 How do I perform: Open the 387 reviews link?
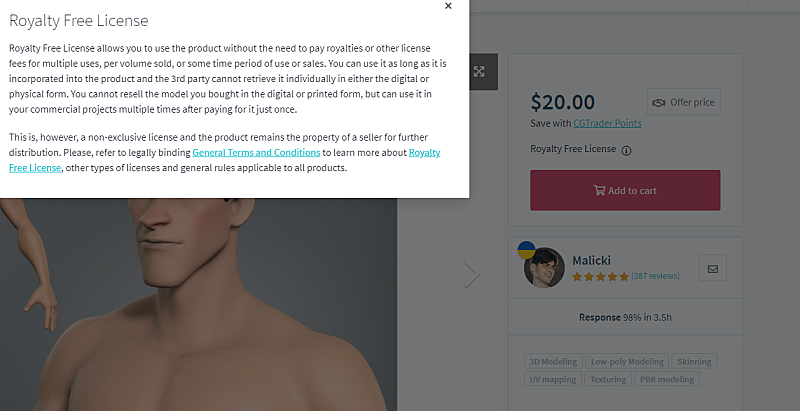click(655, 276)
